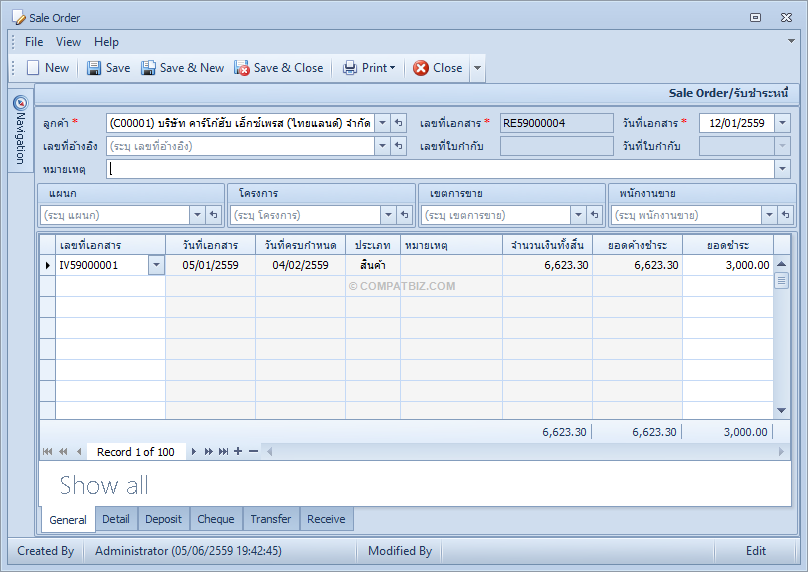Viewport: 808px width, 572px height.
Task: Sort by ยอดค้างชำระ column header
Action: click(637, 245)
